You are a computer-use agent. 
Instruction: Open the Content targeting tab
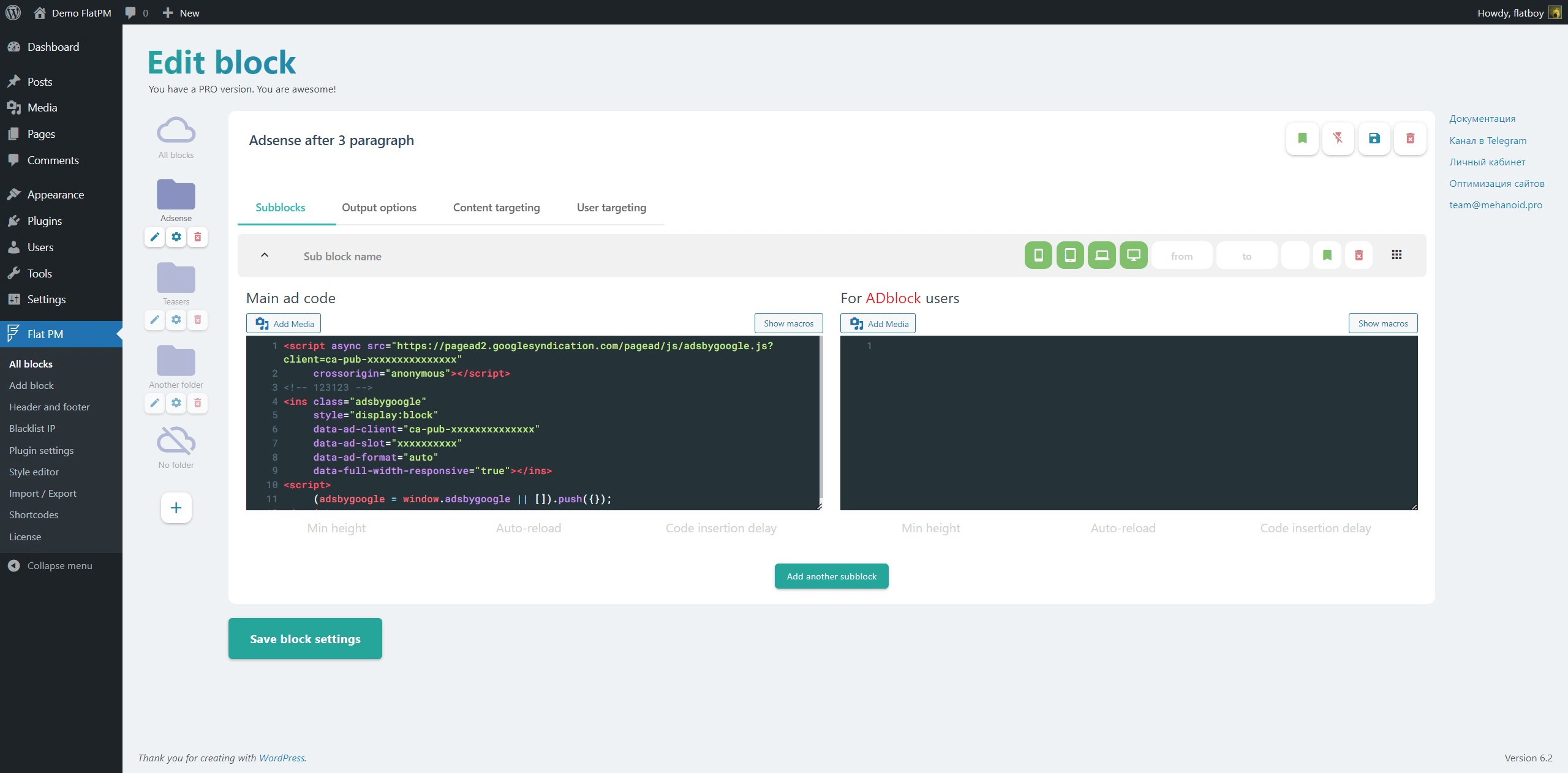496,208
